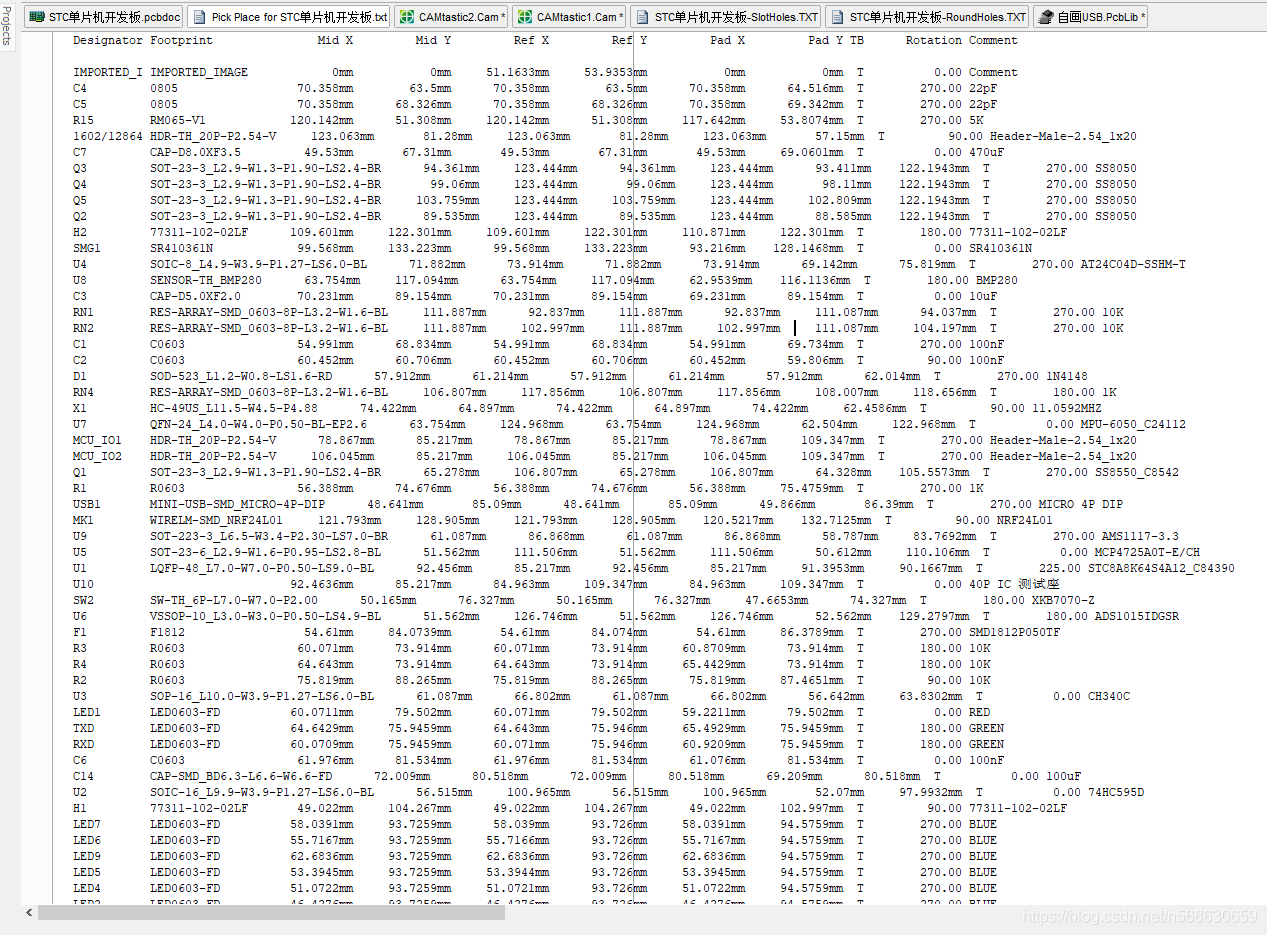Click CAM icon on CAMtastic2.Cam tab
1267x935 pixels.
pyautogui.click(x=407, y=17)
